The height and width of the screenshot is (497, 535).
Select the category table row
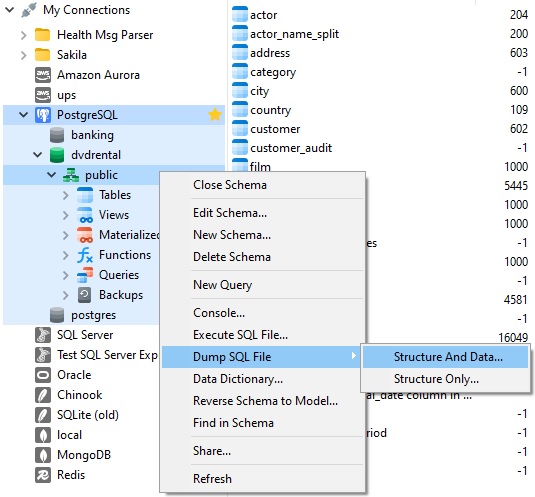tap(380, 72)
